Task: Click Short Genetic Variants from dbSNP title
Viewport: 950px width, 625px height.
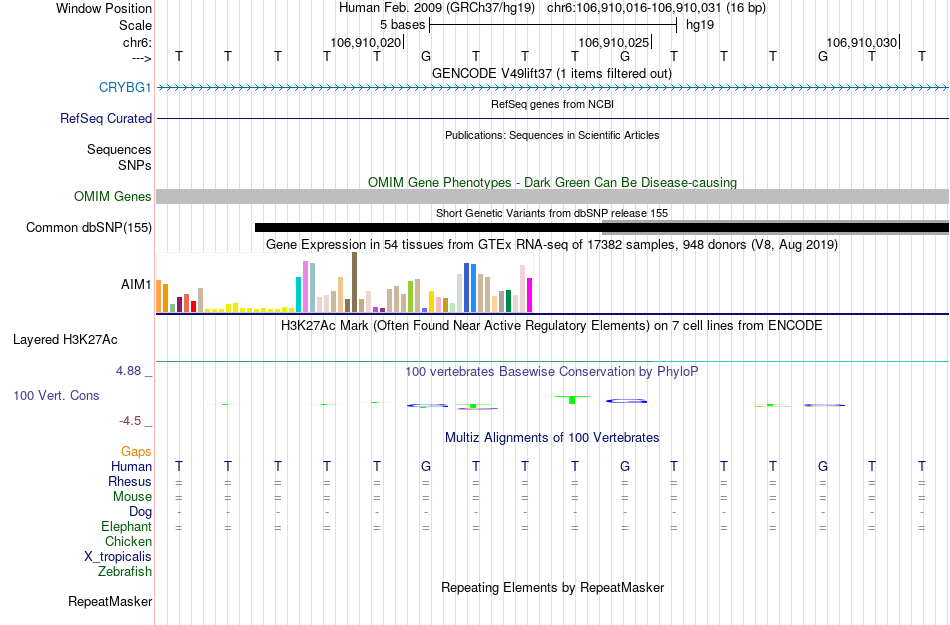Action: (552, 213)
